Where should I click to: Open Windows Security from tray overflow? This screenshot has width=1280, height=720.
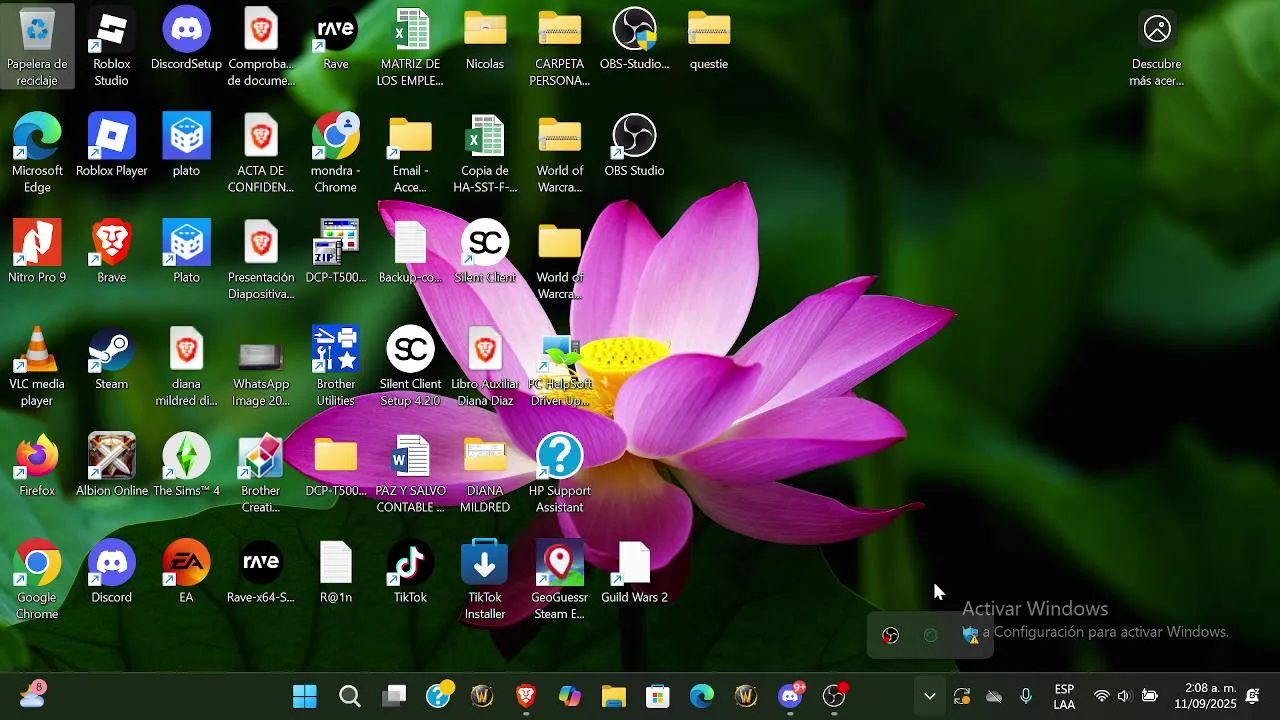tap(970, 635)
